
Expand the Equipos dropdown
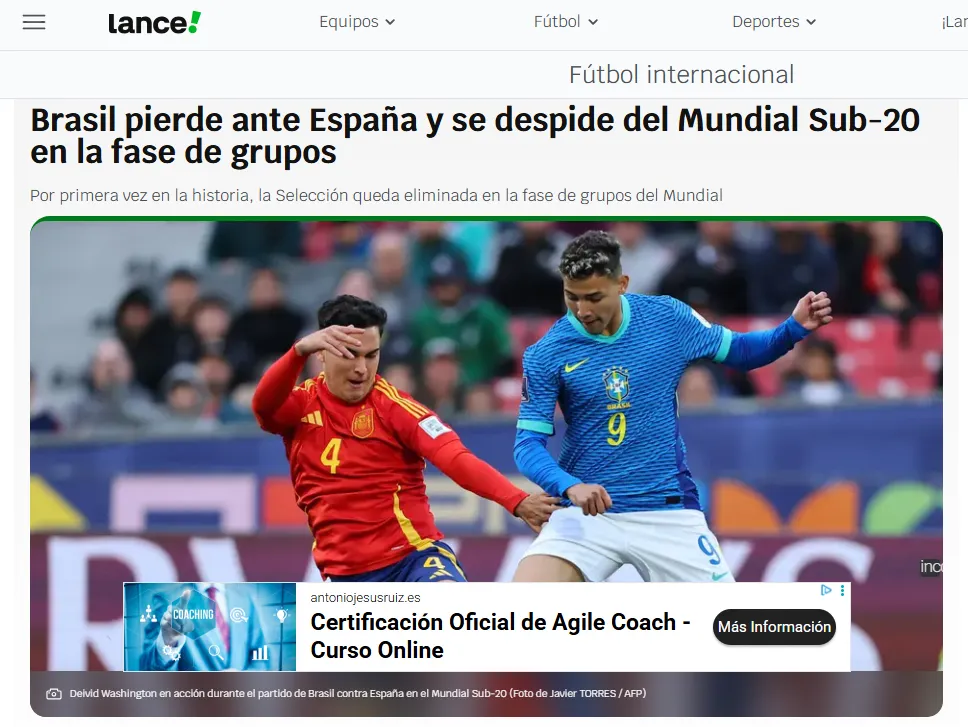pos(357,22)
